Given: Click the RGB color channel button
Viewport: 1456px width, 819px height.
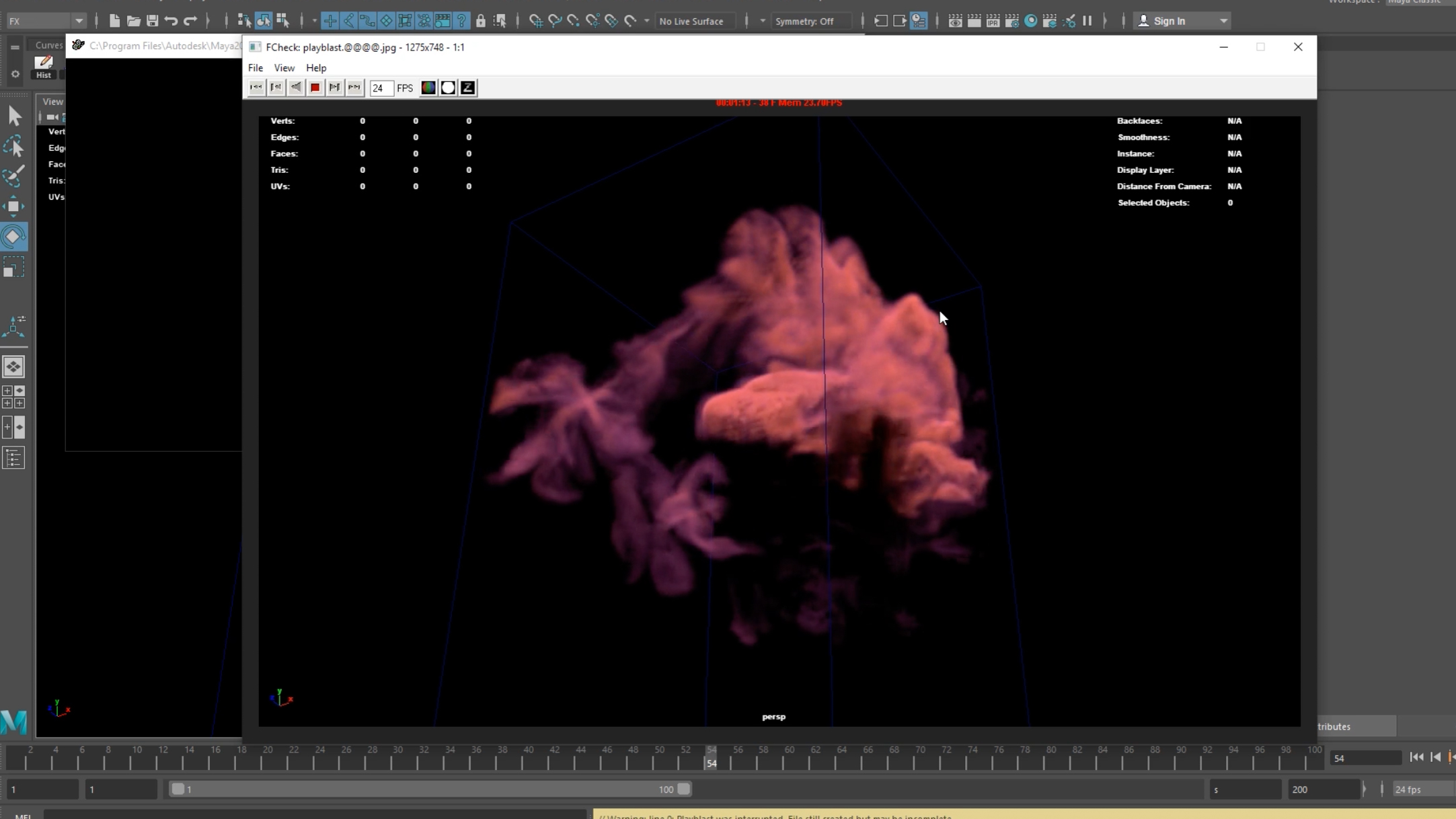Looking at the screenshot, I should pos(428,87).
